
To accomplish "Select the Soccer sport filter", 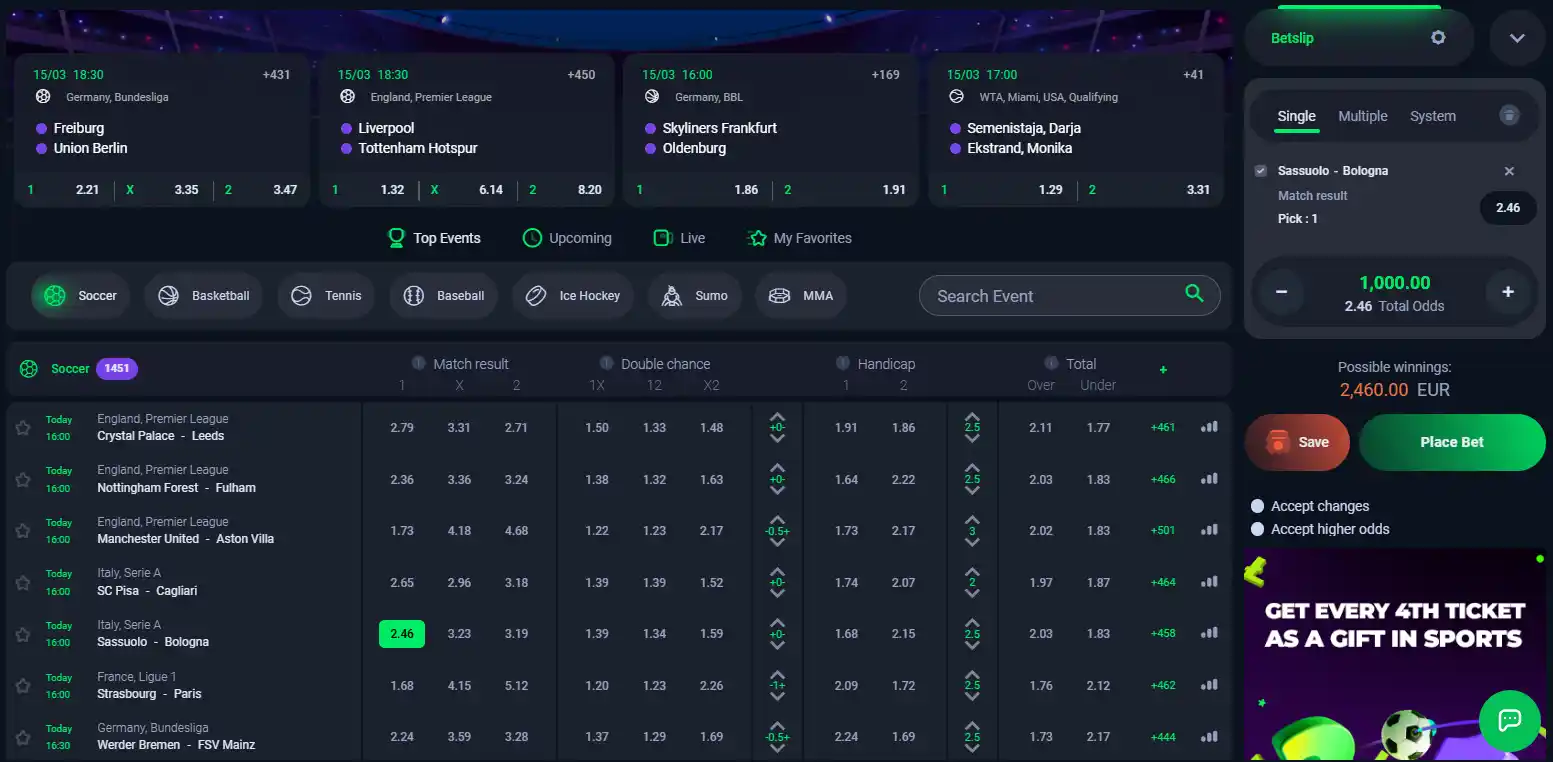I will [80, 296].
